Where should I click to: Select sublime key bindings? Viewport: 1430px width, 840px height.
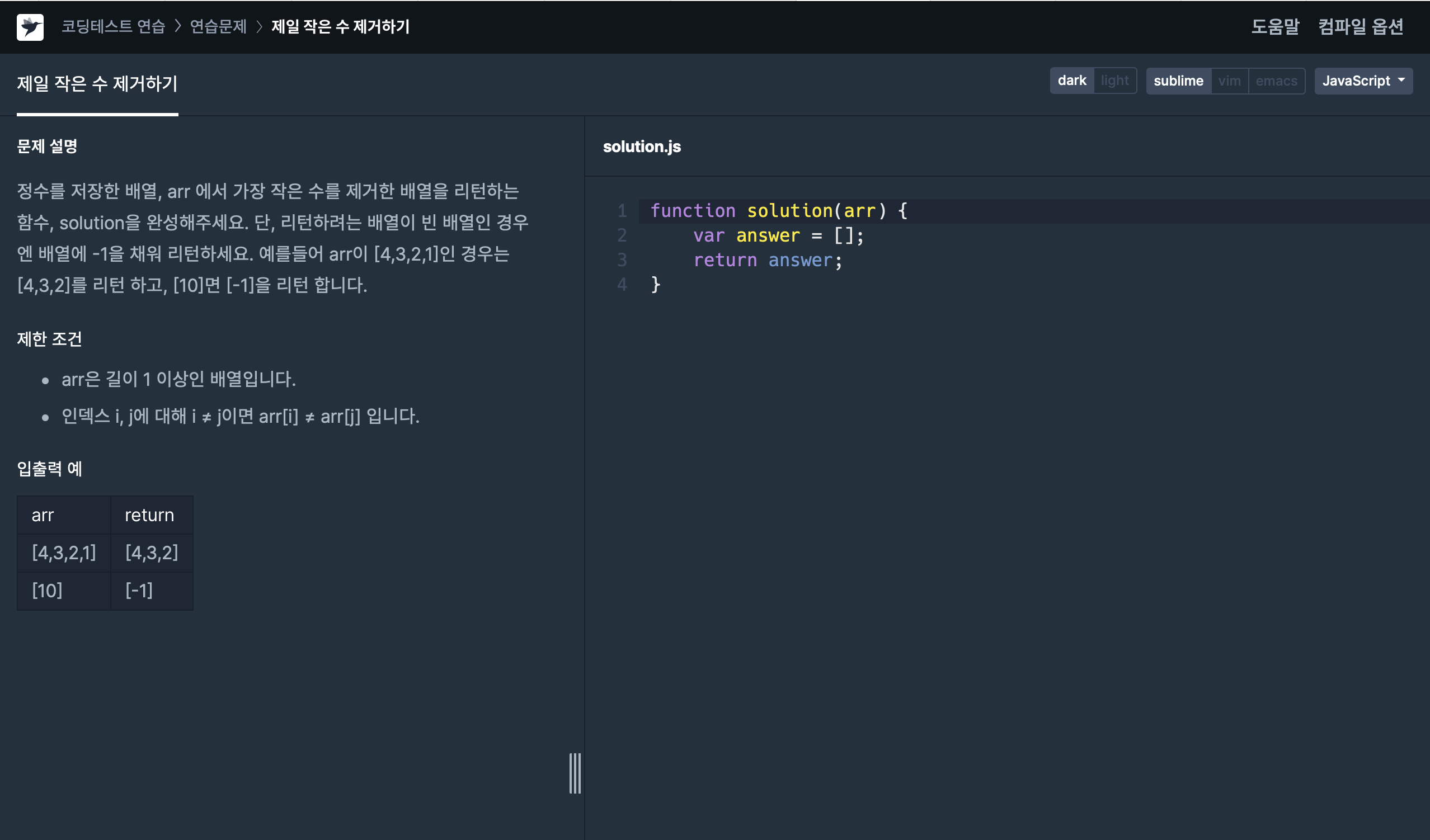coord(1178,81)
